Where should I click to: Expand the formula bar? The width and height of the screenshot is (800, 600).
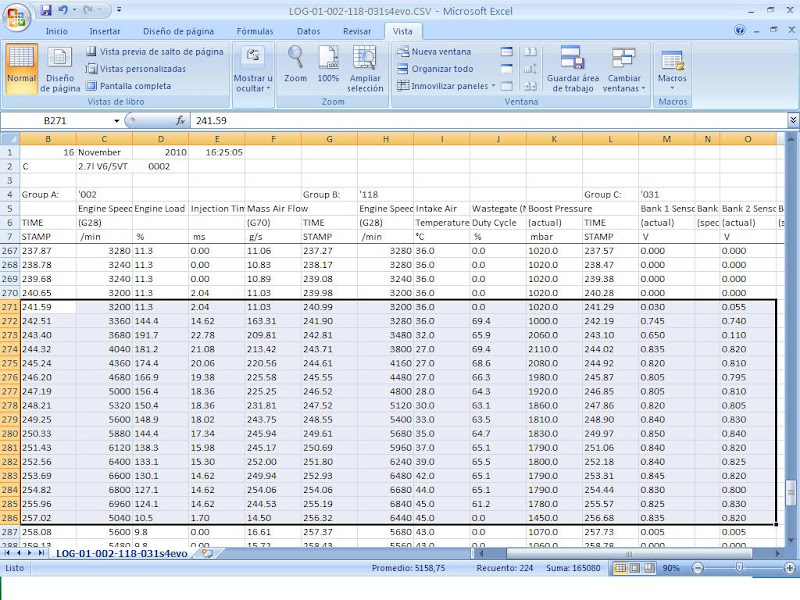point(793,120)
